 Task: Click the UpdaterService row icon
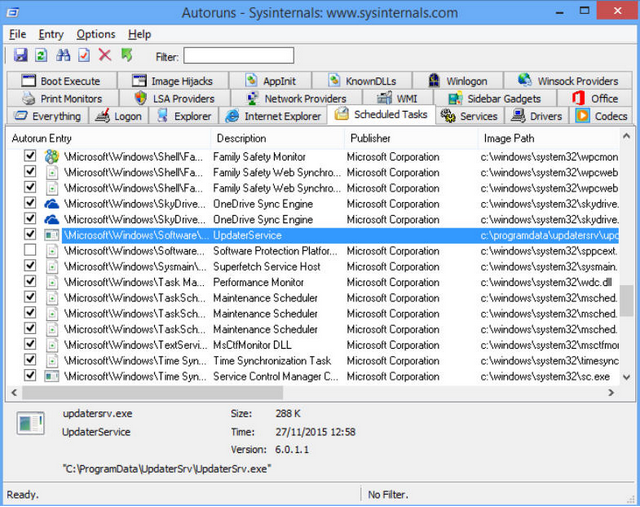pos(51,235)
